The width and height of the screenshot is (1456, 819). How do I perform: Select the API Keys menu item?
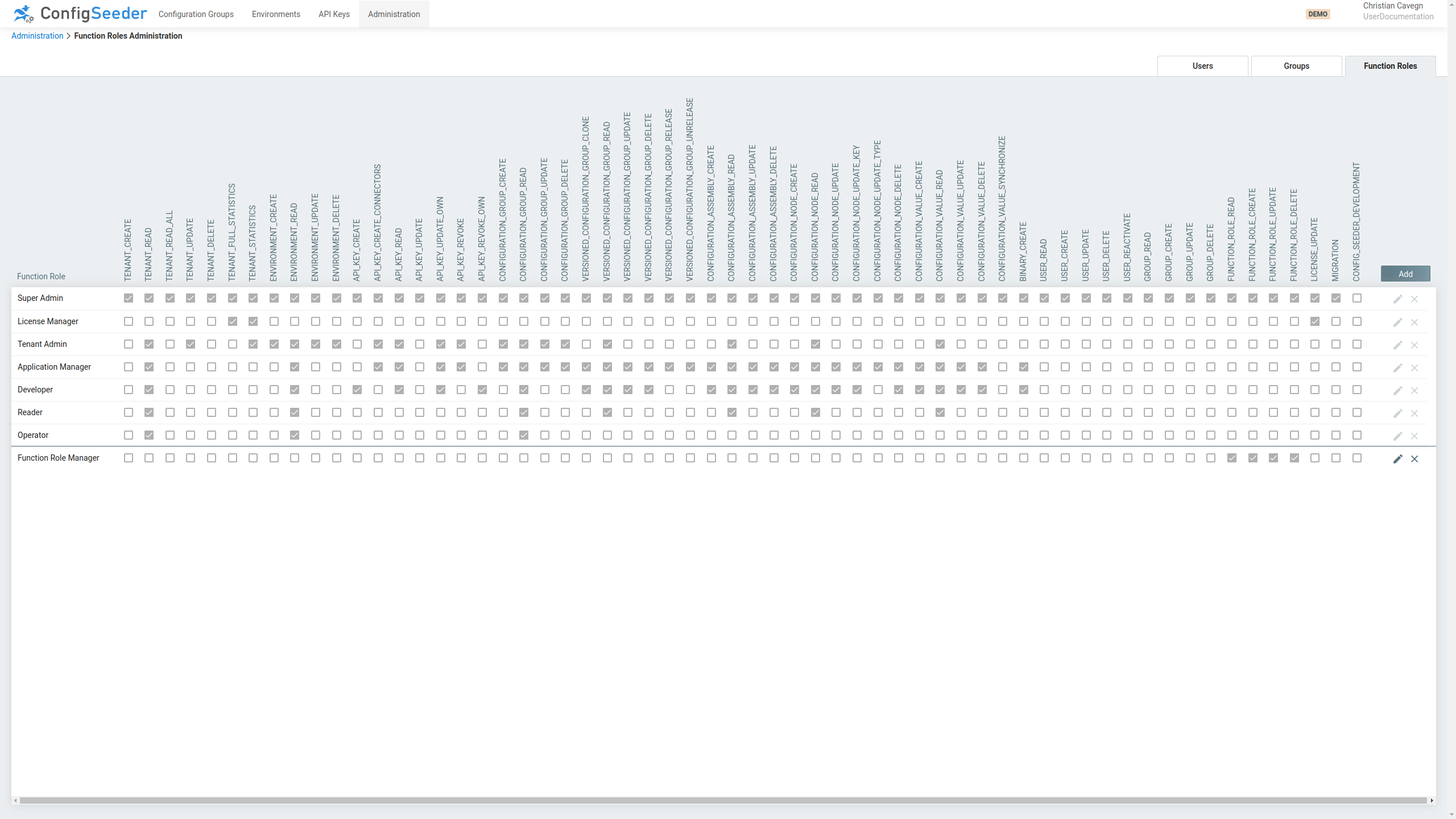334,14
